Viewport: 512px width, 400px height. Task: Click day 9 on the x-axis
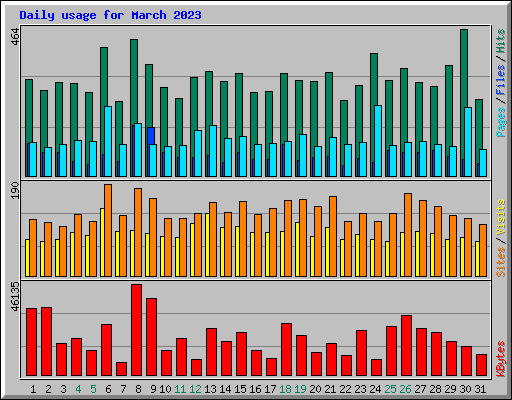point(153,389)
